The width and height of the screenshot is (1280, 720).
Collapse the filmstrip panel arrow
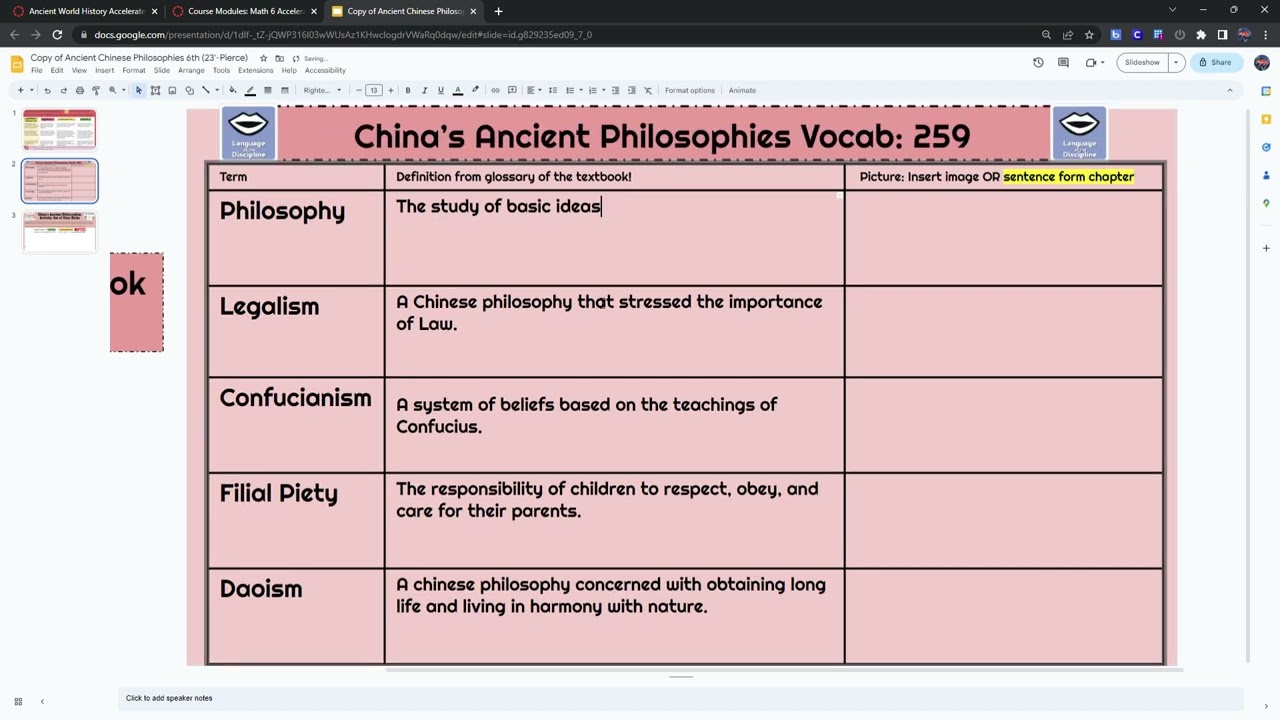pyautogui.click(x=42, y=702)
